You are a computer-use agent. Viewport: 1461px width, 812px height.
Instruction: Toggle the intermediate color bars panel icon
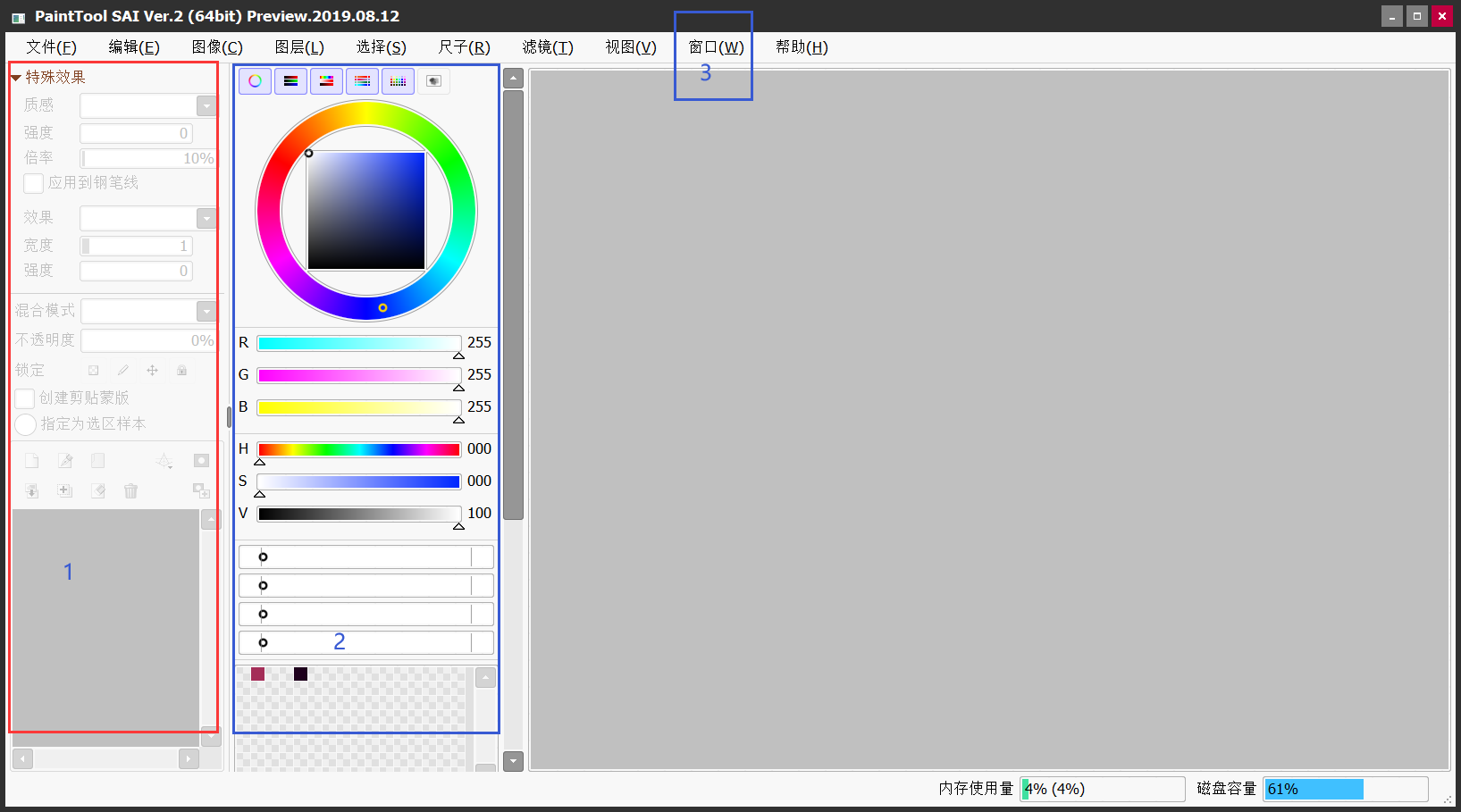(362, 81)
